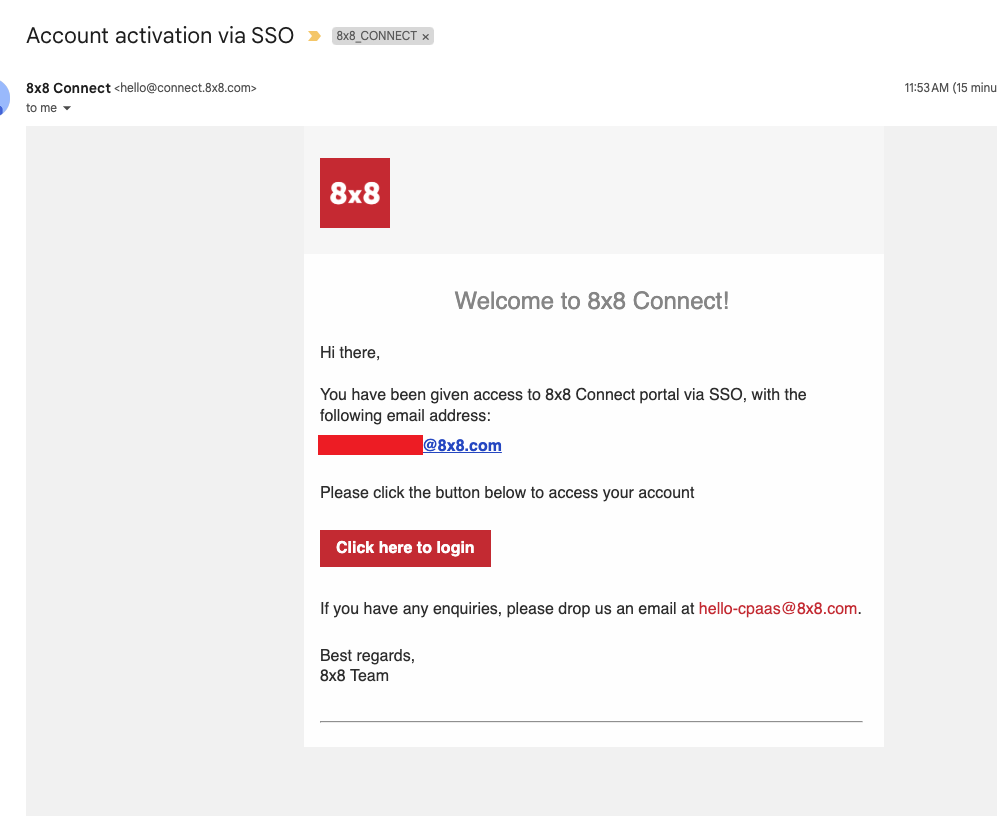Image resolution: width=997 pixels, height=819 pixels.
Task: Click the '8x8 Team' signature text
Action: (x=354, y=675)
